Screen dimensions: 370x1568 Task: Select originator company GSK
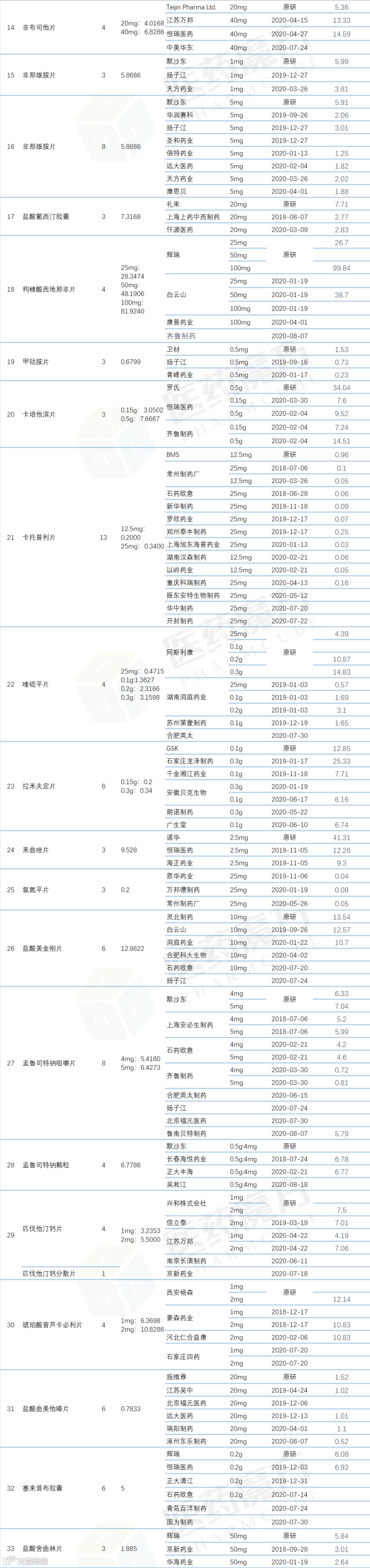pyautogui.click(x=173, y=749)
